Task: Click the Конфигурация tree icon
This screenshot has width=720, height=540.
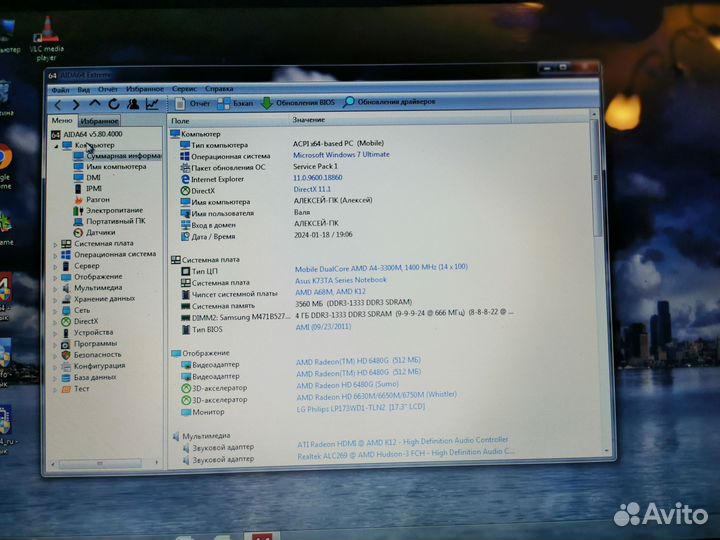Action: (x=66, y=366)
